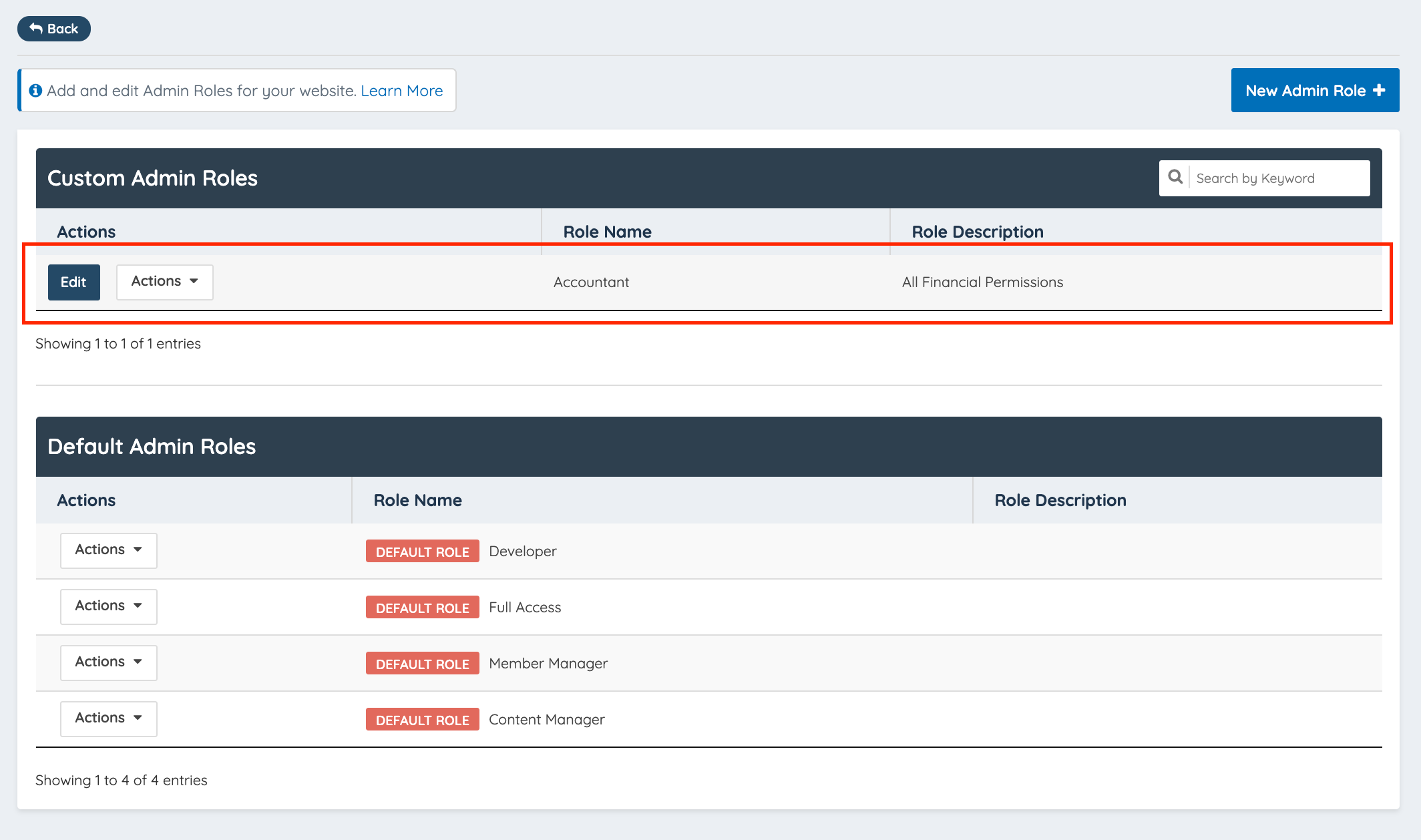Click Default Role badge beside Full Access
This screenshot has height=840, width=1421.
tap(422, 608)
